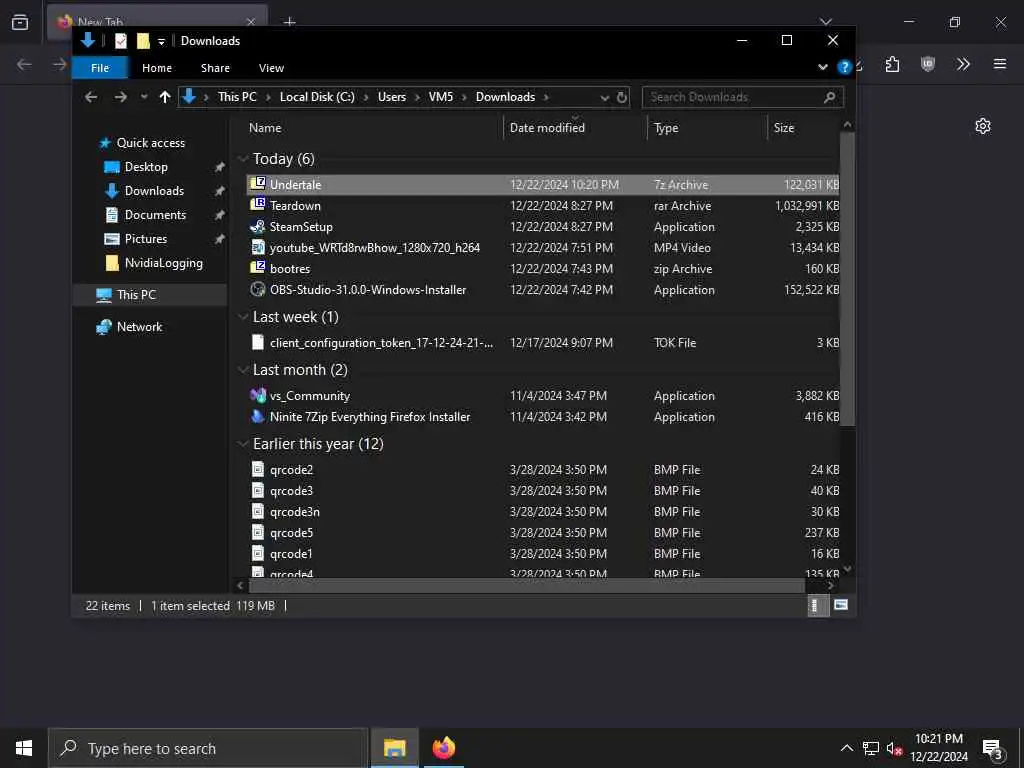Open address bar history dropdown
The width and height of the screenshot is (1024, 768).
[x=604, y=97]
